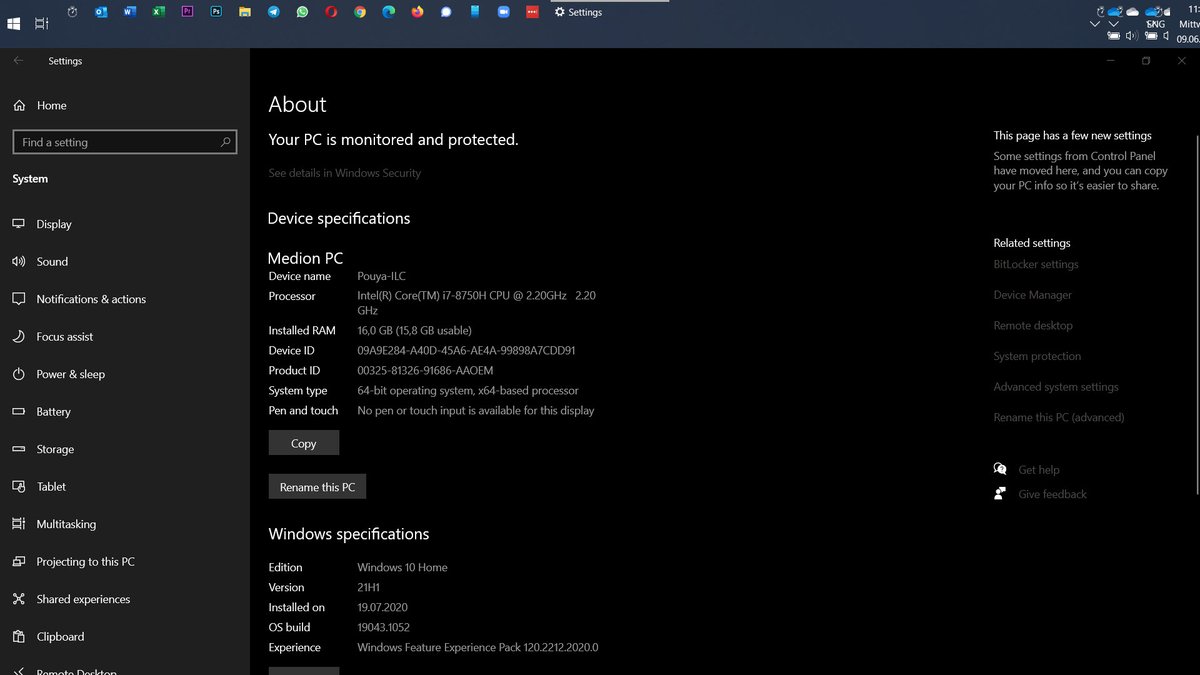
Task: Select Display in the System sidebar
Action: pos(54,224)
